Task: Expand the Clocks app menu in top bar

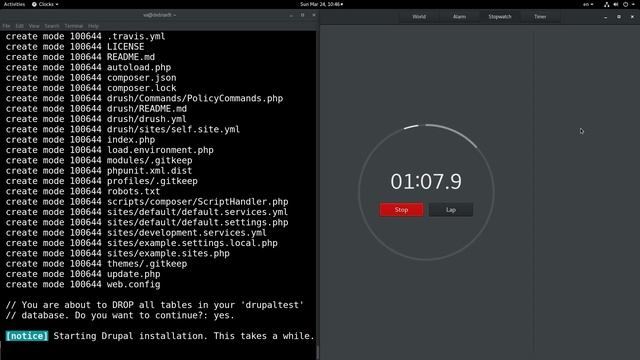Action: [x=45, y=4]
